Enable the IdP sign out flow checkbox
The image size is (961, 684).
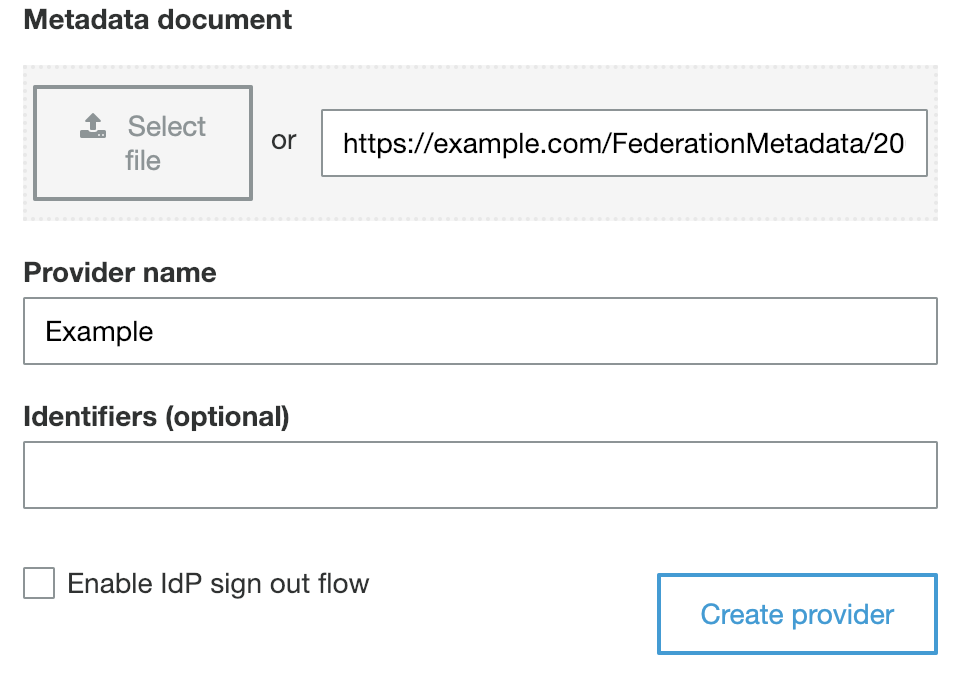click(39, 583)
